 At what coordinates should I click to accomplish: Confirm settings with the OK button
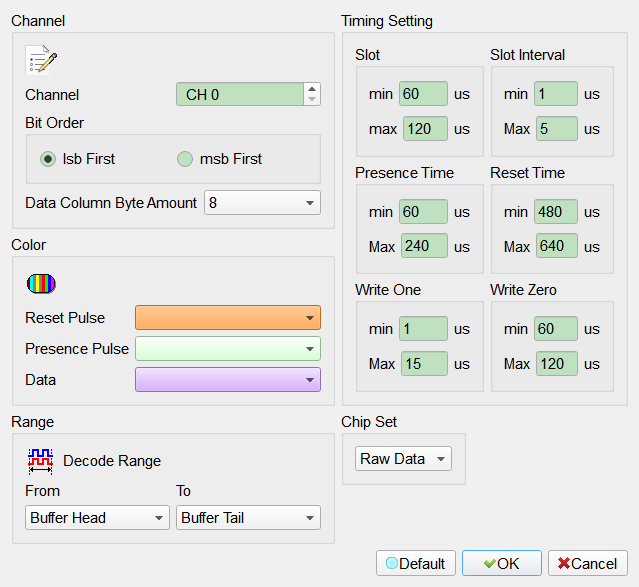[x=502, y=563]
